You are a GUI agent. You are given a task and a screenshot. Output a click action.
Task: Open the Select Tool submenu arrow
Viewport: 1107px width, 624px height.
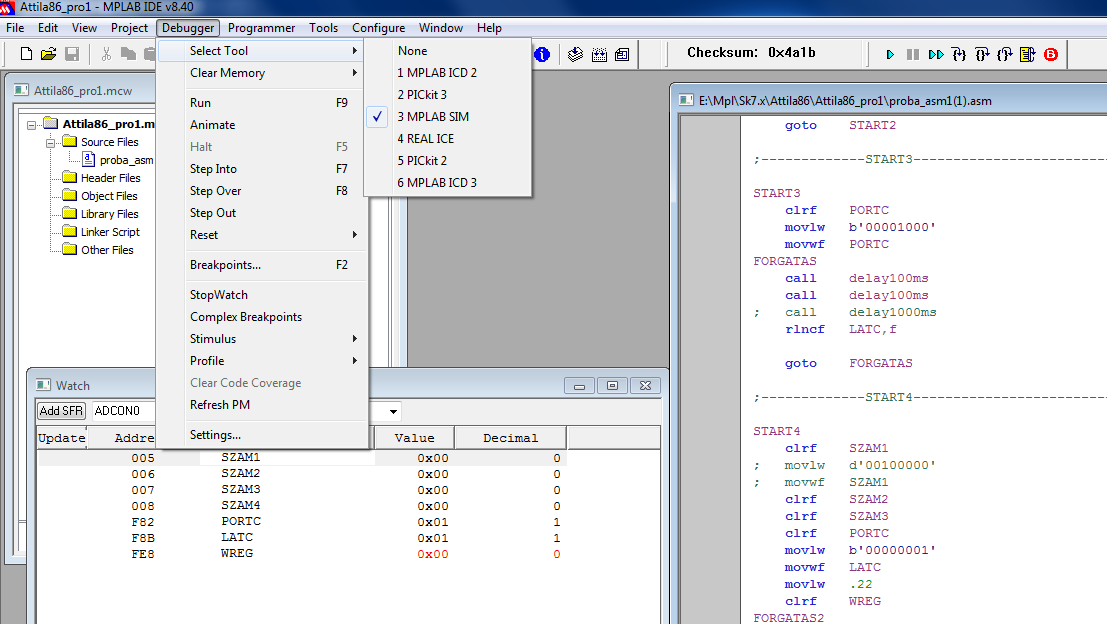click(354, 51)
